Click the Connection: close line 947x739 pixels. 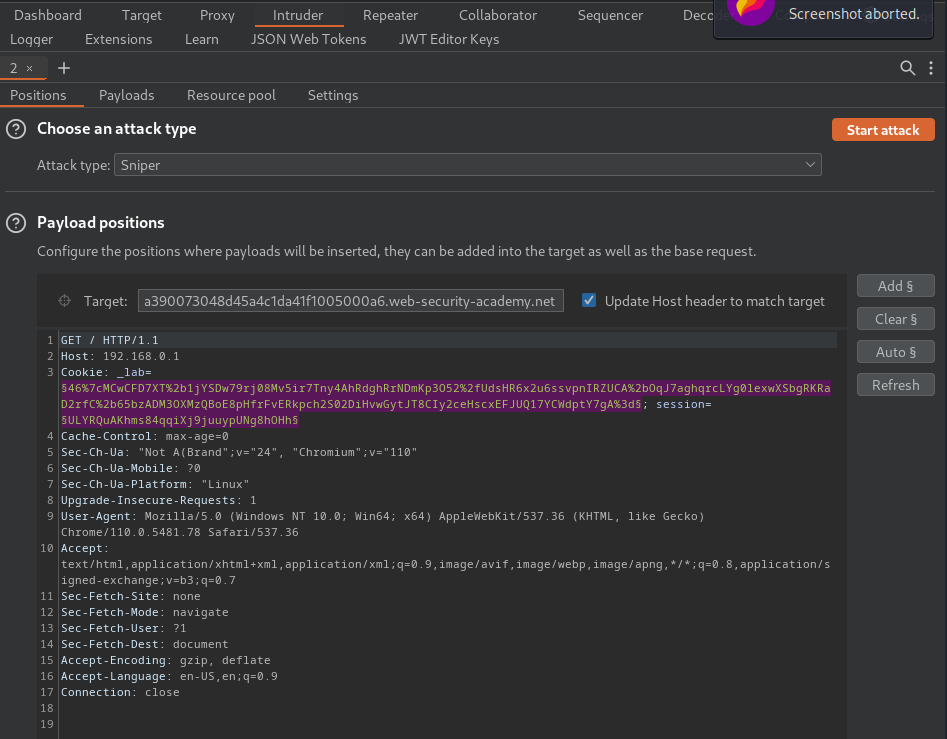pos(120,692)
